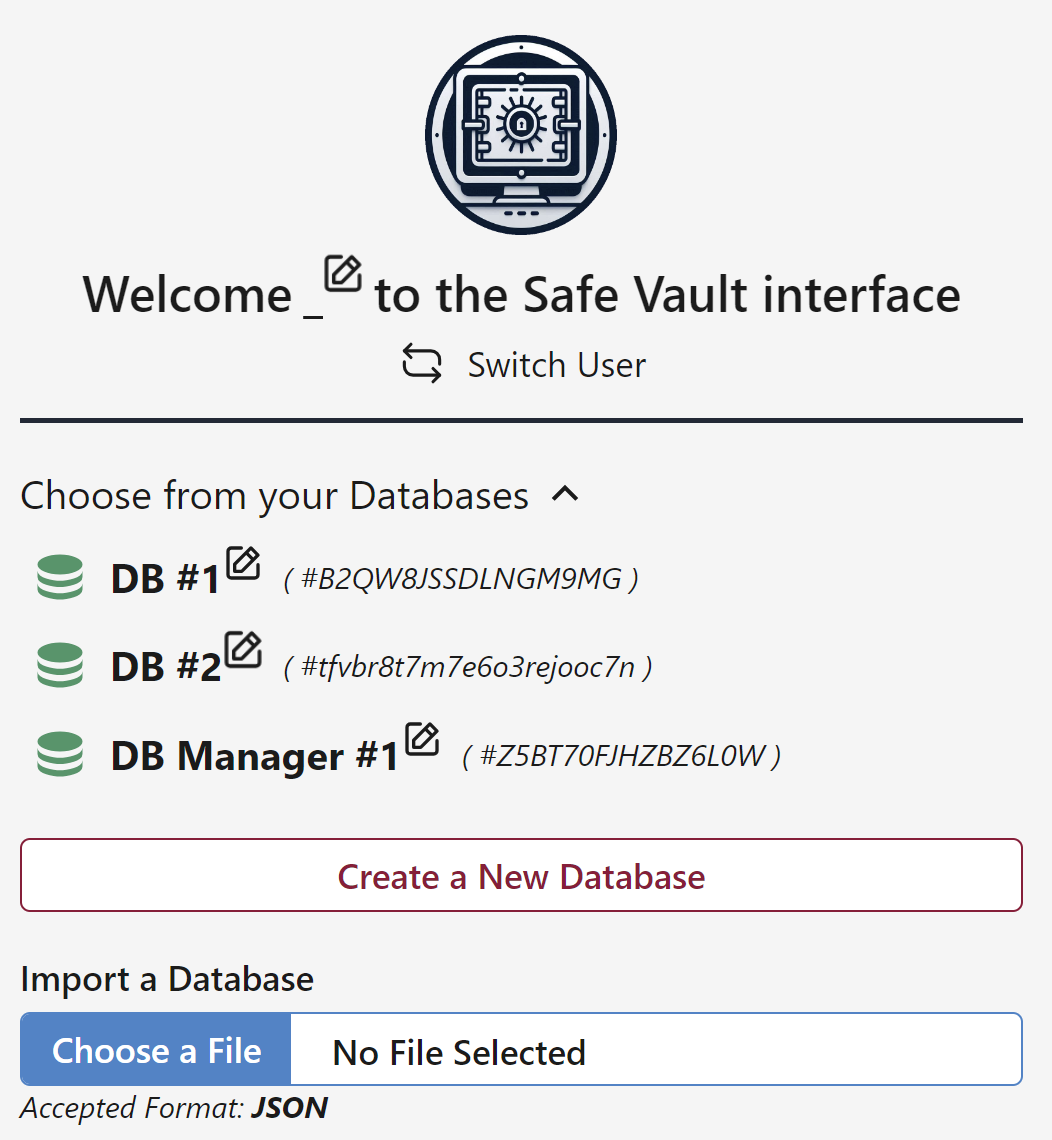Rename DB #2 using its edit icon
The image size is (1052, 1140).
[244, 650]
